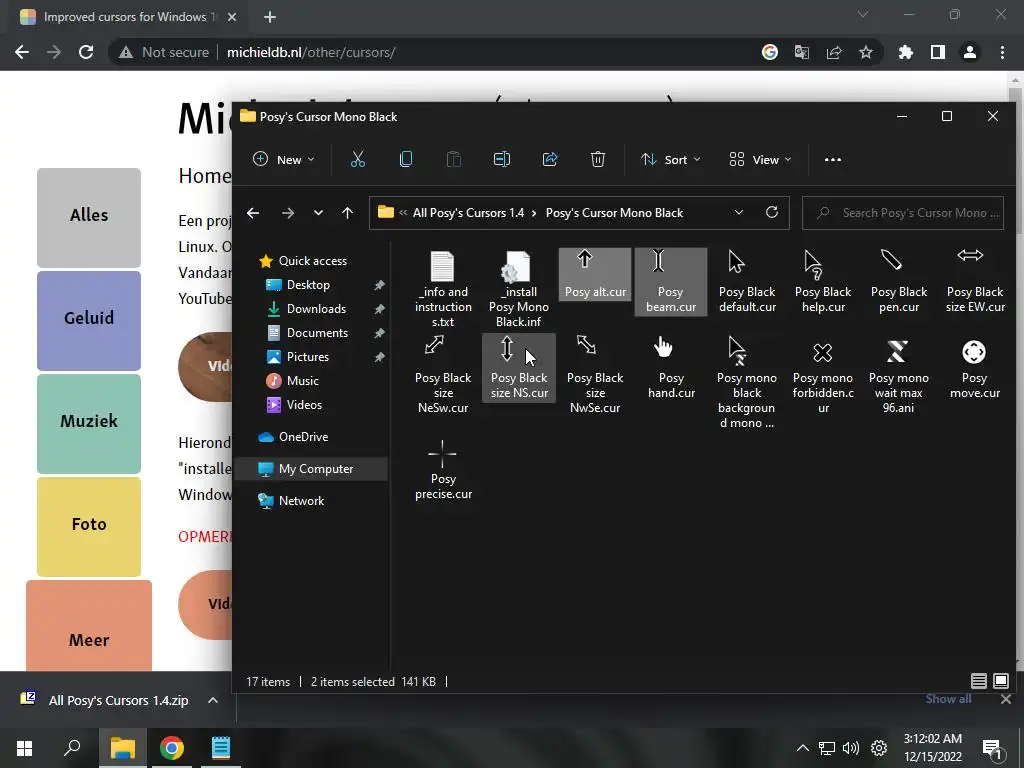The height and width of the screenshot is (768, 1024).
Task: Open Chrome extensions puzzle icon
Action: [906, 52]
